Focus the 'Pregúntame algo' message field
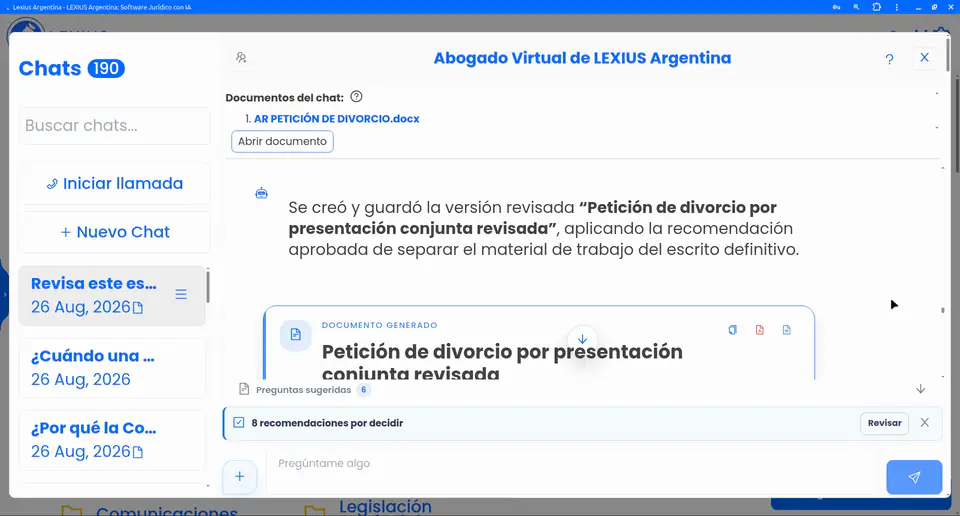 [572, 471]
